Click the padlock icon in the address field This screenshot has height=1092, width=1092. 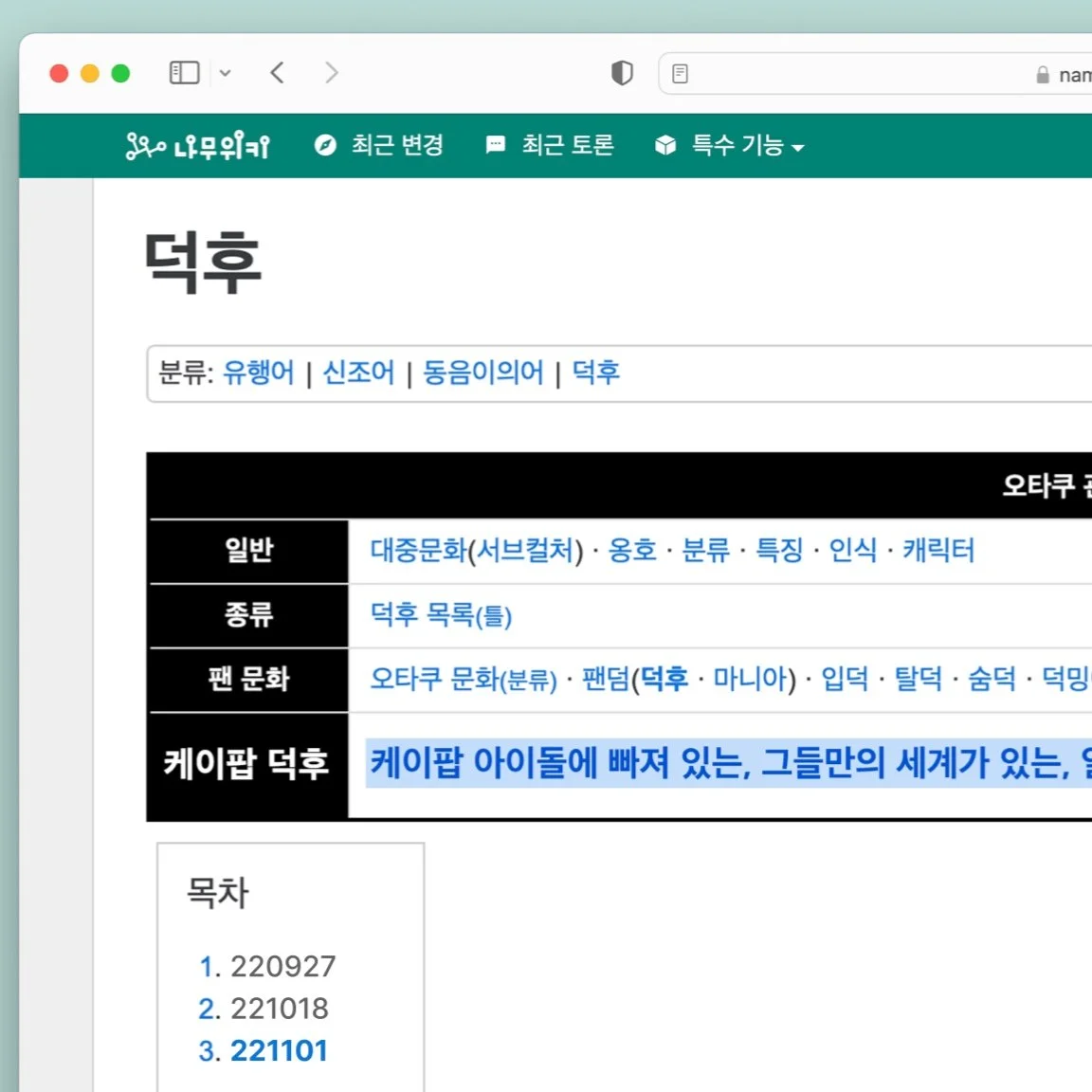pos(1041,74)
